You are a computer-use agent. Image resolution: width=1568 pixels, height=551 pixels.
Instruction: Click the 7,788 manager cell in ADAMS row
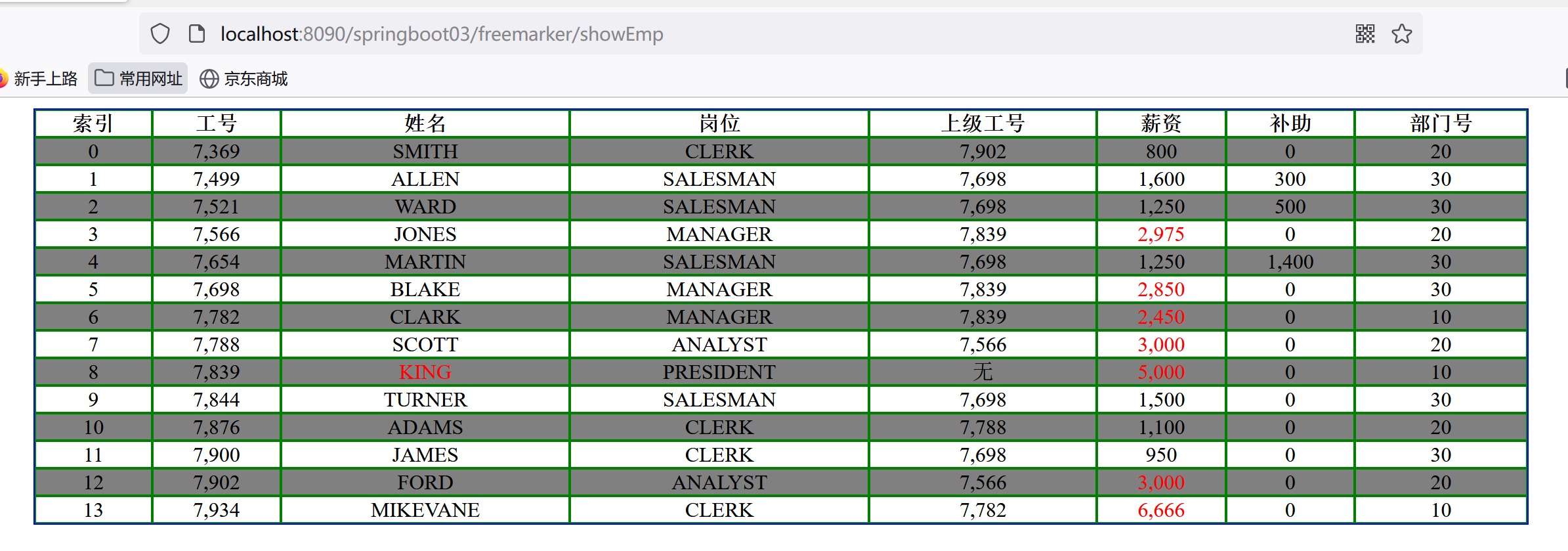[983, 427]
